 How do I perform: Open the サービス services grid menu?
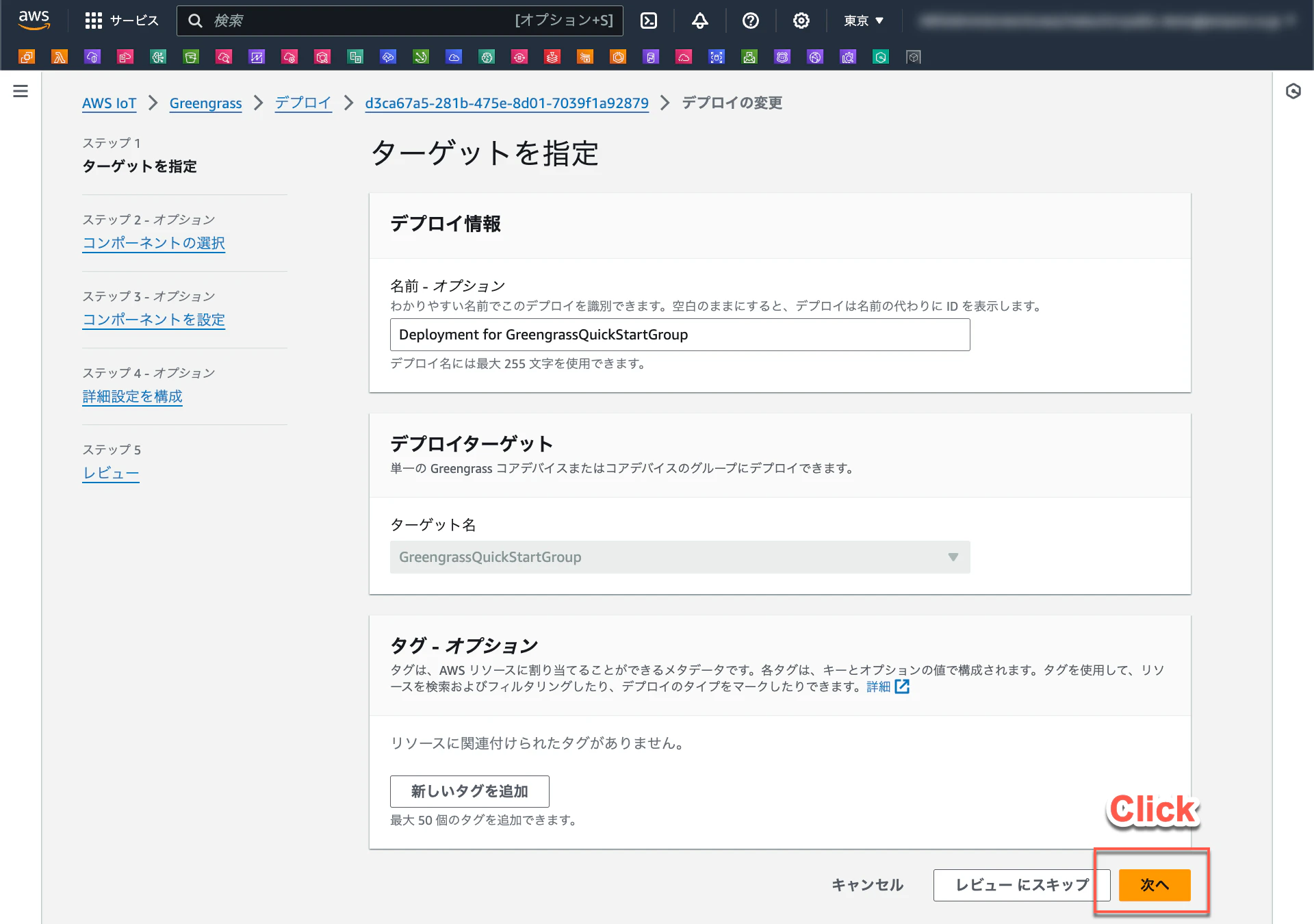[122, 21]
